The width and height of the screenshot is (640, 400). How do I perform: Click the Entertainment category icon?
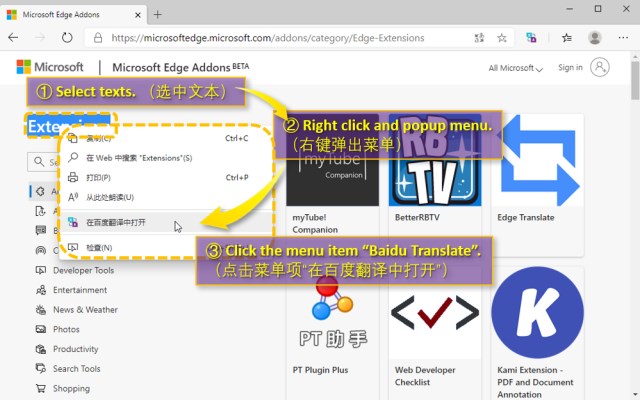(41, 290)
